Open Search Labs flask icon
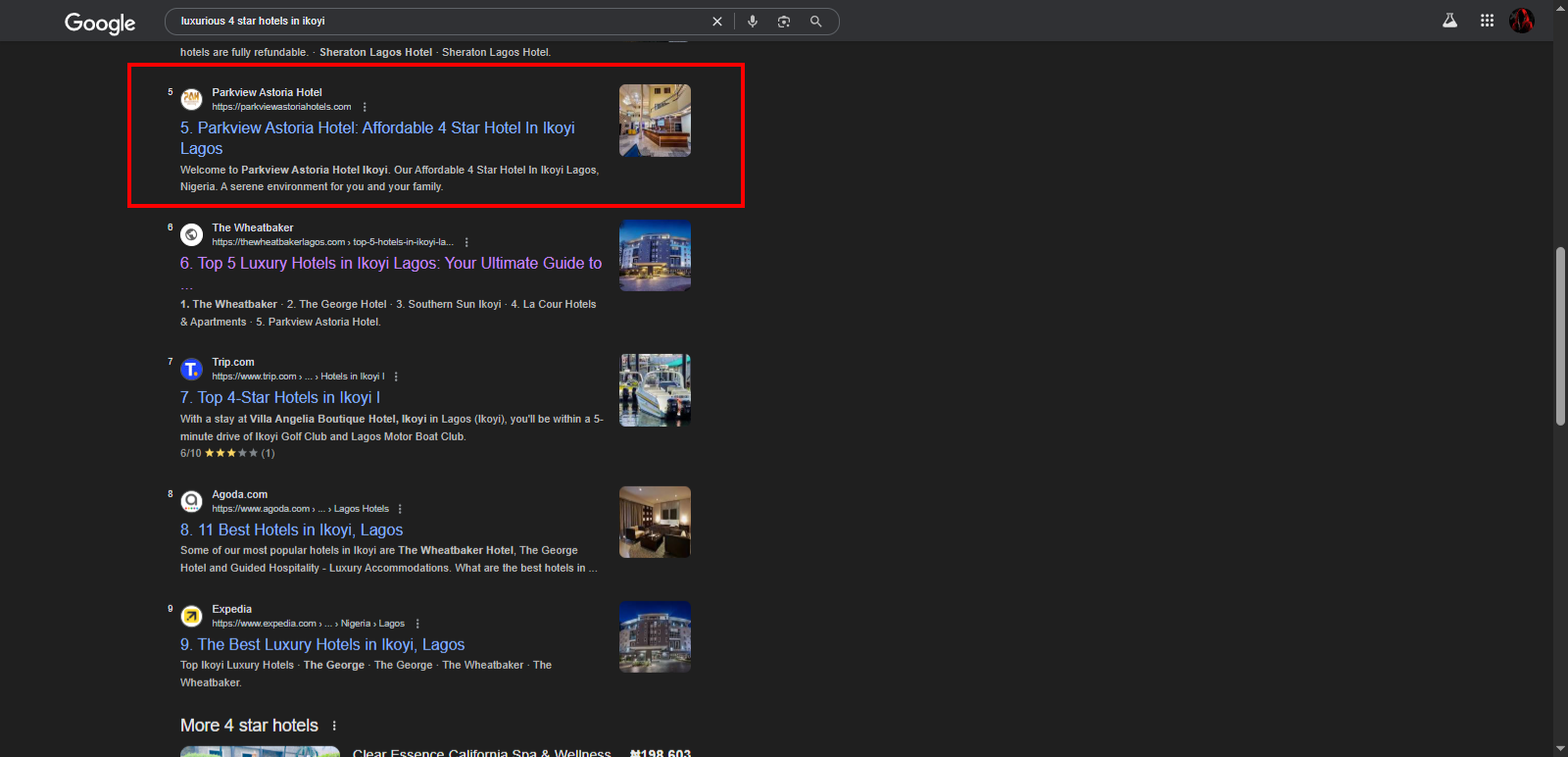 (1449, 21)
